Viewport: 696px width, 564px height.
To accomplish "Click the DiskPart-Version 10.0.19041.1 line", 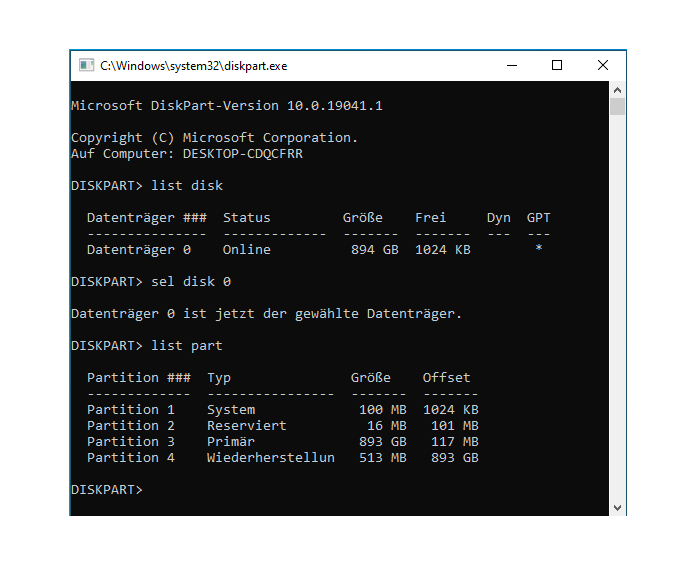I will tap(227, 106).
